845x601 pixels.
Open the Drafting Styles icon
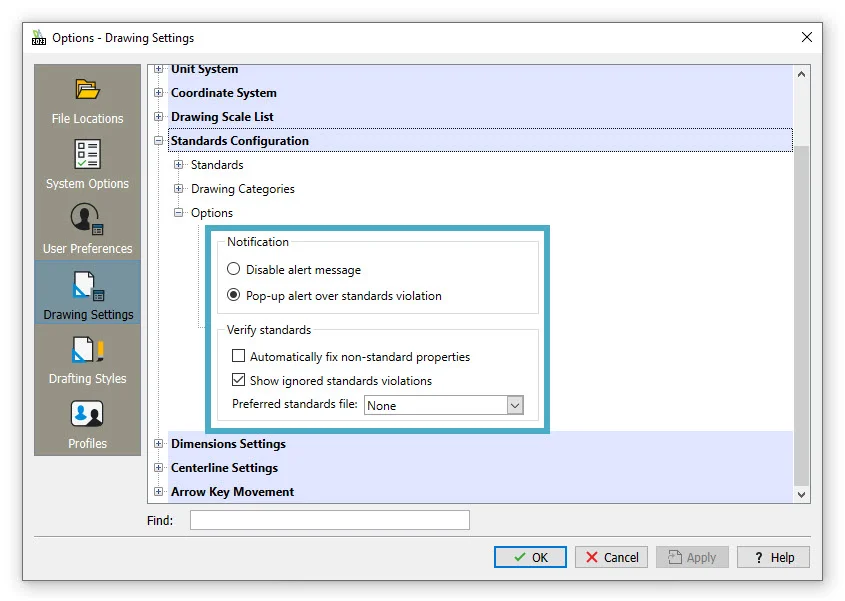[x=87, y=351]
